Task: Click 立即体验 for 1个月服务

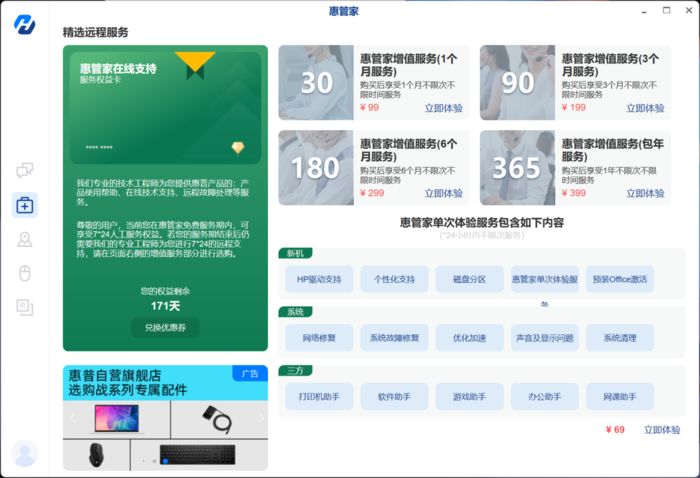Action: click(x=443, y=108)
